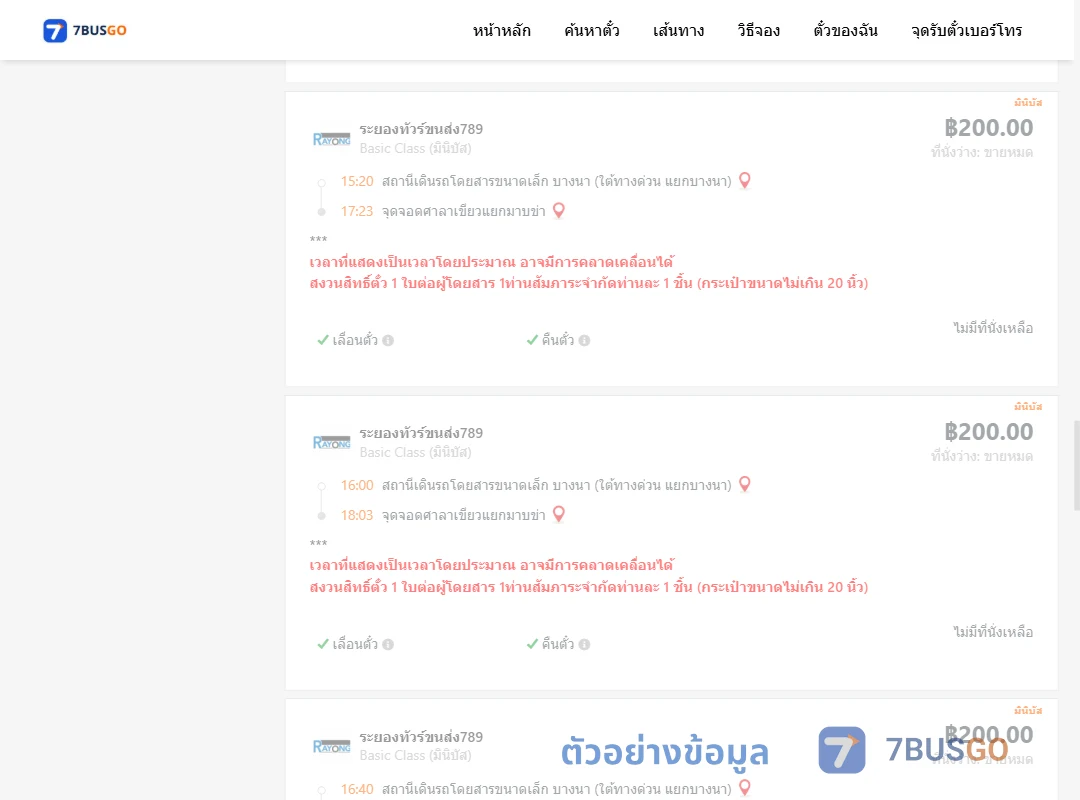Open ตั๋วของฉัน in navigation
Viewport: 1080px width, 800px height.
tap(845, 30)
